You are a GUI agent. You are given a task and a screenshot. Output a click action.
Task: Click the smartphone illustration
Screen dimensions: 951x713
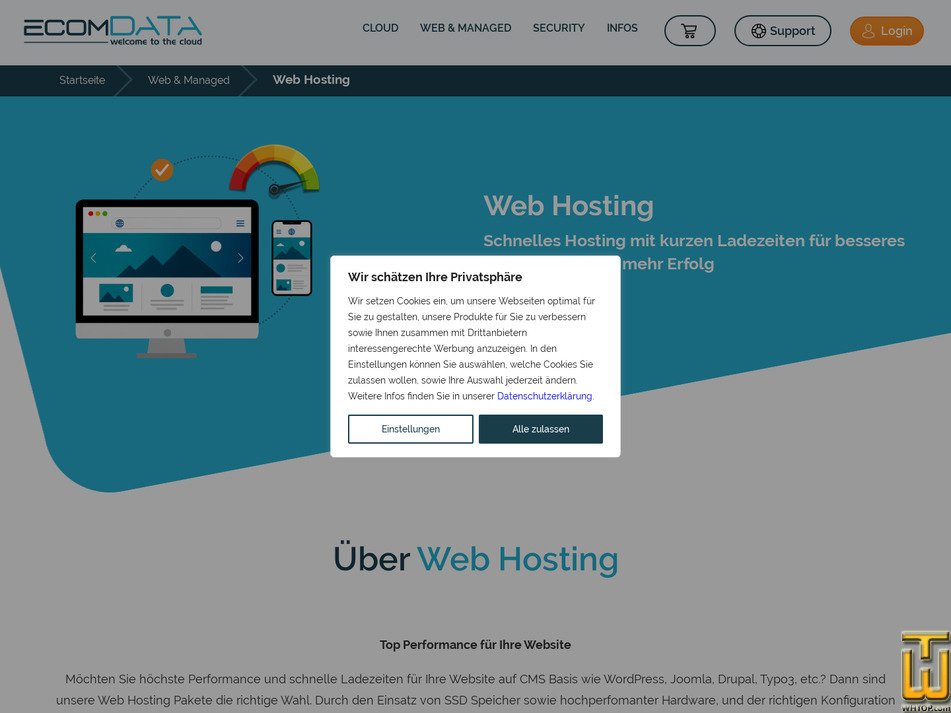pyautogui.click(x=292, y=258)
